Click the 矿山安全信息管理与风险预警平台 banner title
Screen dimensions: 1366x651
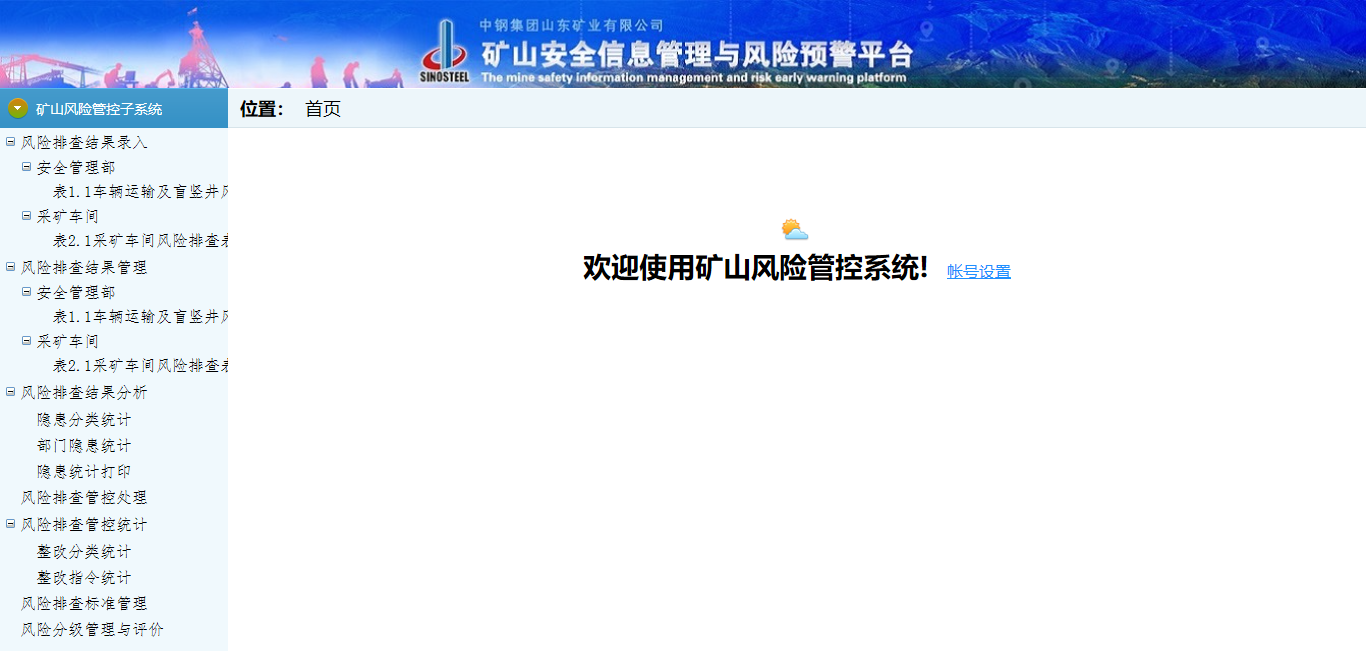click(x=697, y=53)
